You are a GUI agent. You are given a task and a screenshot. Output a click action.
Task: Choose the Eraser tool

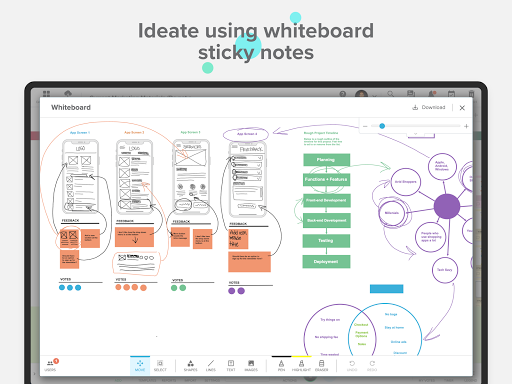321,366
